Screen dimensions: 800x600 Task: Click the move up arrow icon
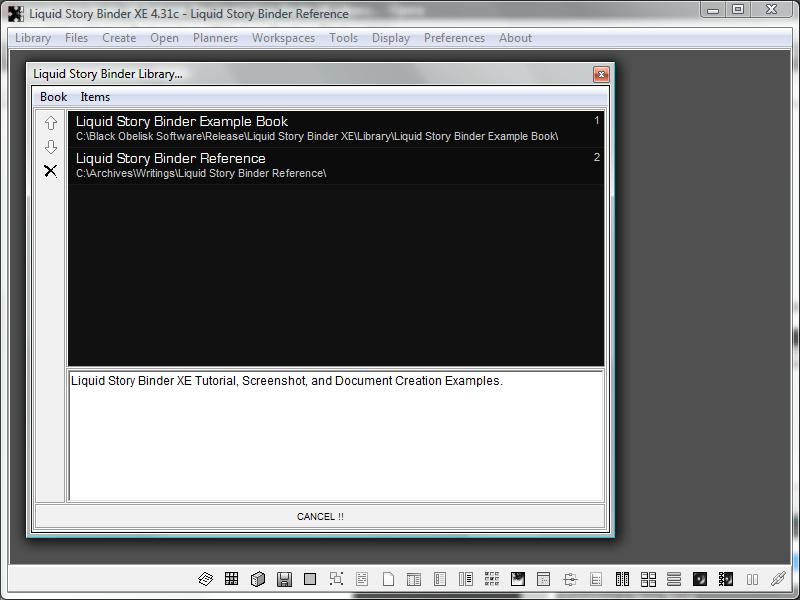51,123
